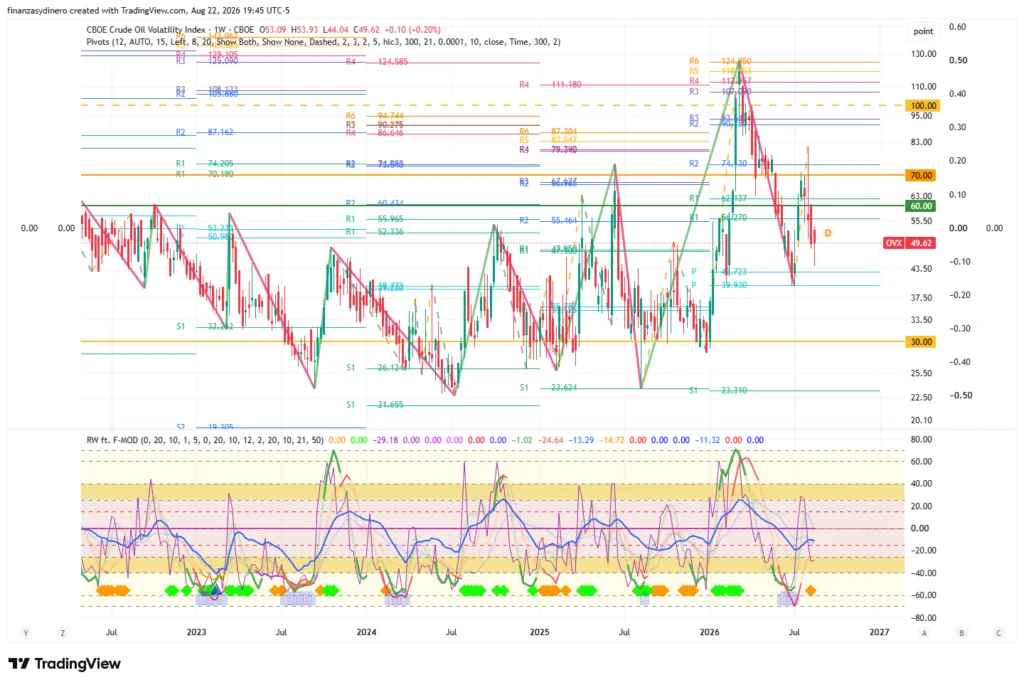Click the R6 94.744 pivot label

[x=375, y=116]
